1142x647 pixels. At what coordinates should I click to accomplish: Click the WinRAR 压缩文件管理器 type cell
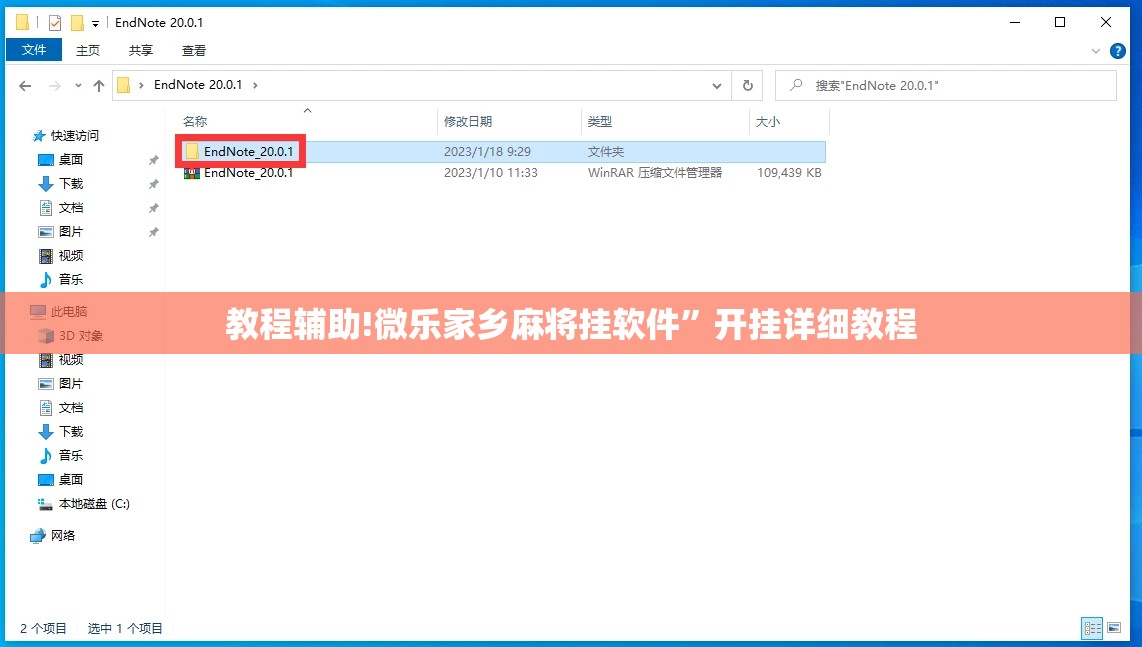[655, 173]
